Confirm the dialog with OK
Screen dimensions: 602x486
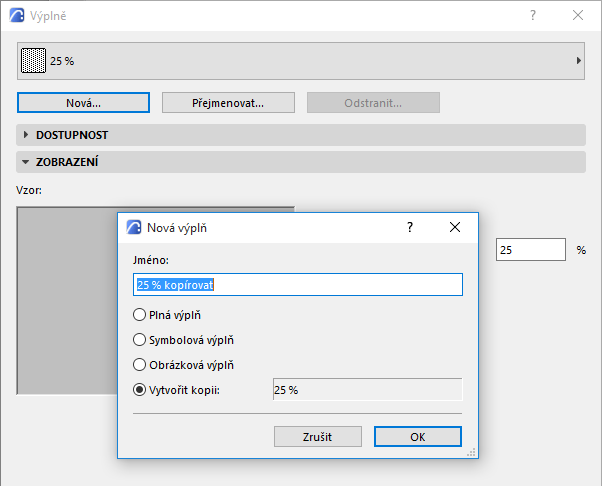[x=417, y=437]
